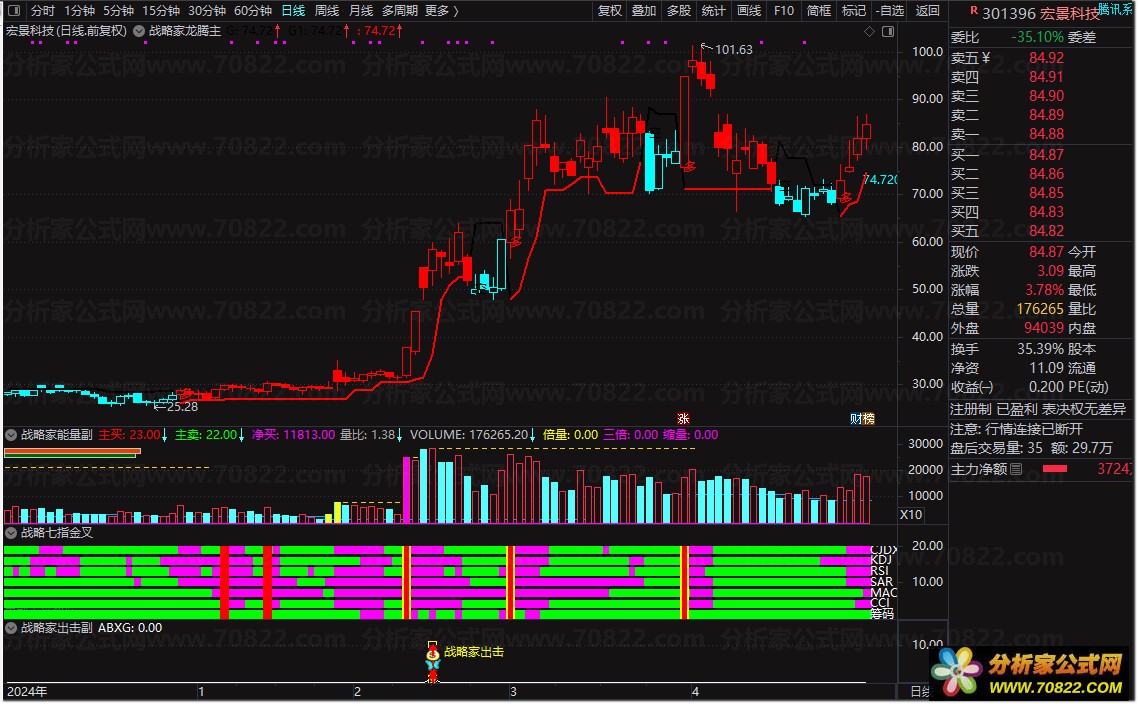Click the 注册制 已盈利 表决权无差异 line
The image size is (1139, 704).
click(x=1038, y=410)
